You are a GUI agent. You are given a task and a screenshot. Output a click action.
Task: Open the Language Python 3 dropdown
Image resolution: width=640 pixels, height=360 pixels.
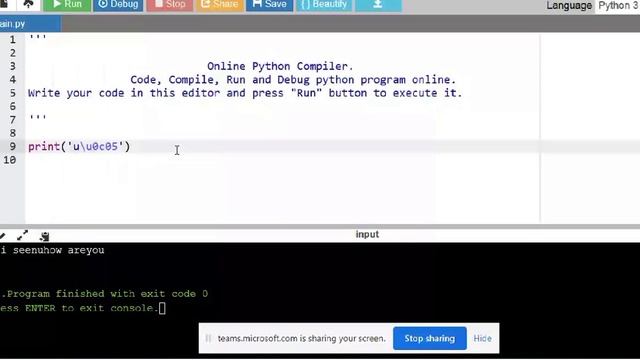coord(618,6)
